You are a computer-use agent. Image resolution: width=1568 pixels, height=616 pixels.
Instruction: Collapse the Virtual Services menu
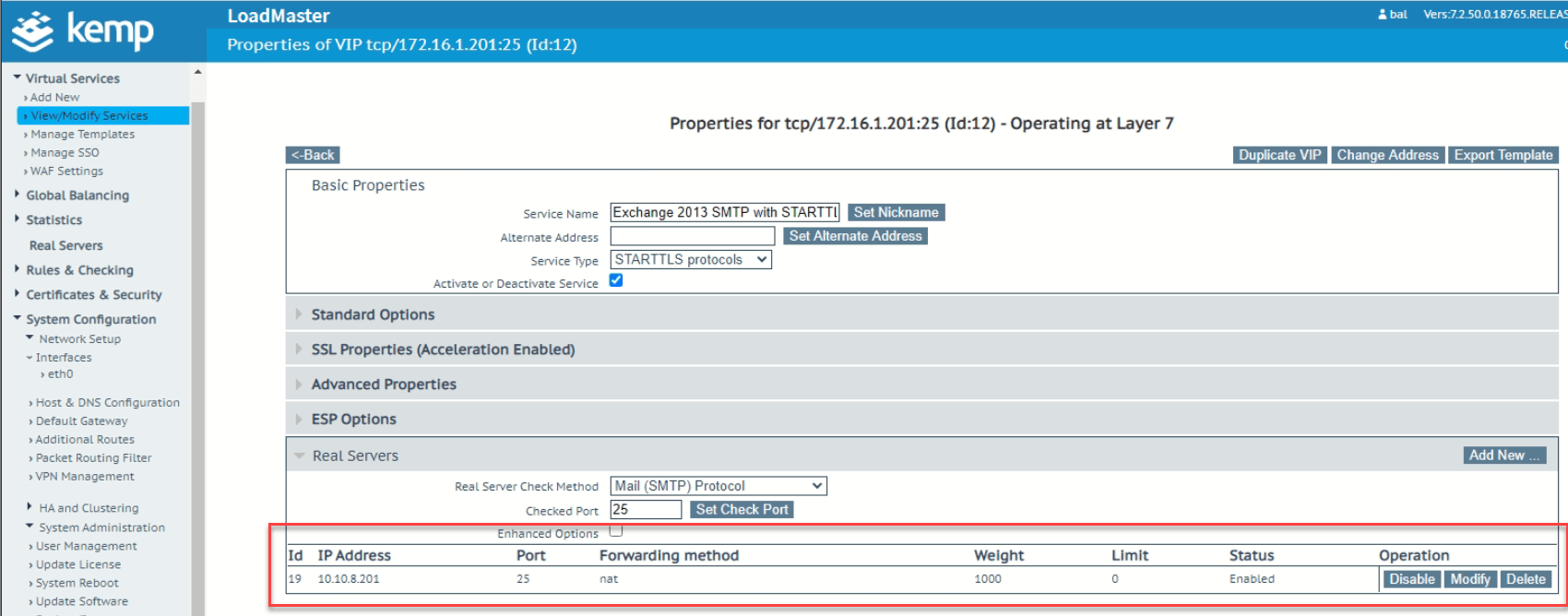72,78
